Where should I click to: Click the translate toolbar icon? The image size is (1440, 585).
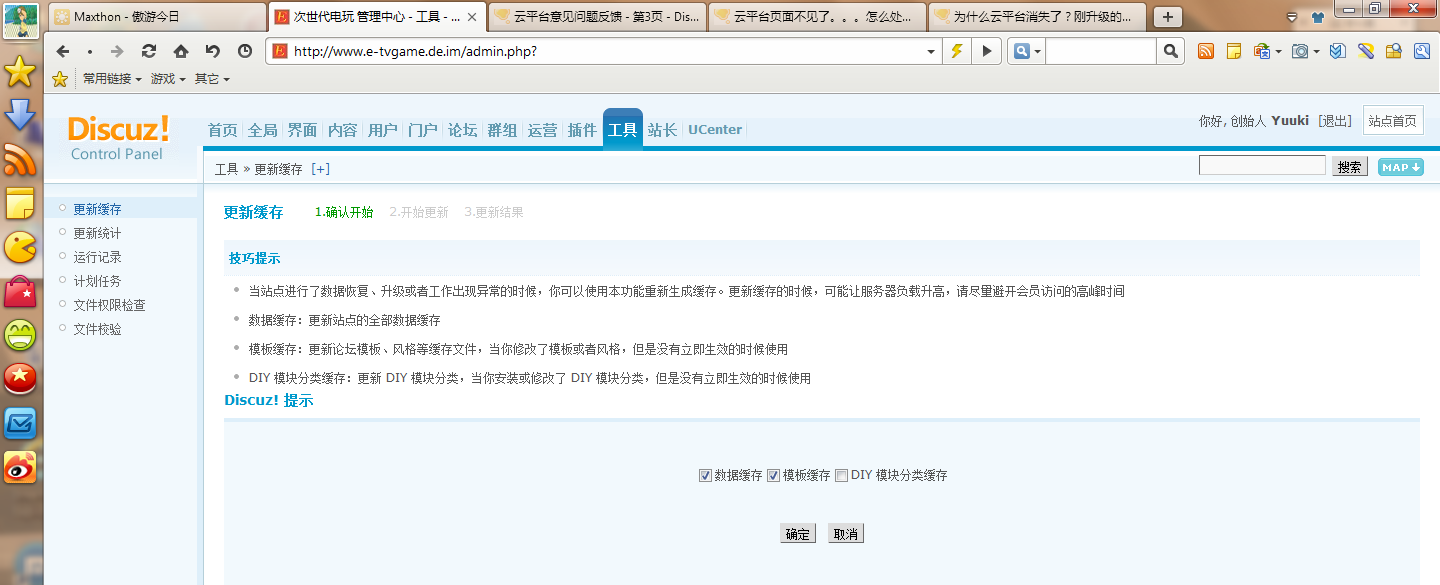click(x=1260, y=51)
